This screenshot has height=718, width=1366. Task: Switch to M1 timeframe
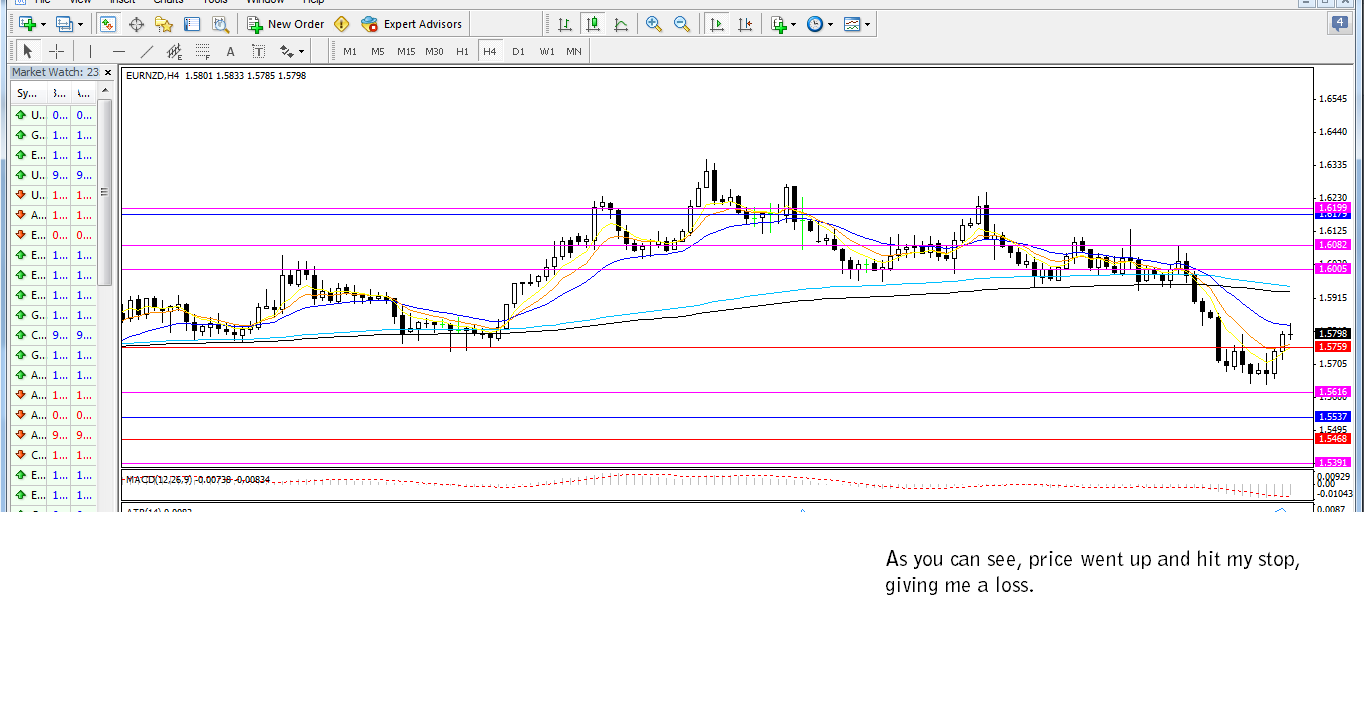[349, 51]
